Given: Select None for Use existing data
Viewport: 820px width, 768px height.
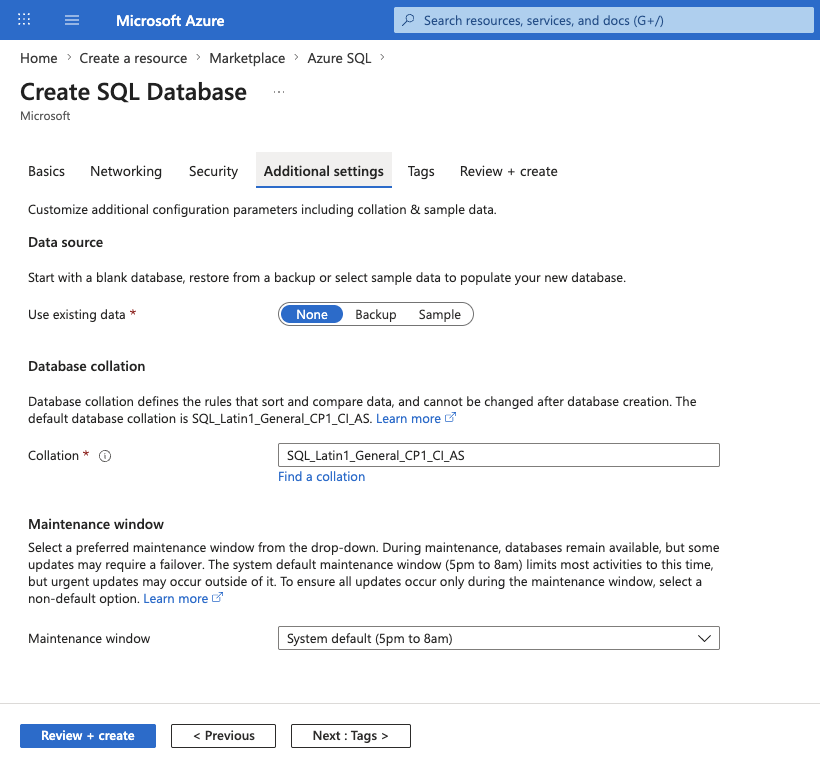Looking at the screenshot, I should pos(312,314).
